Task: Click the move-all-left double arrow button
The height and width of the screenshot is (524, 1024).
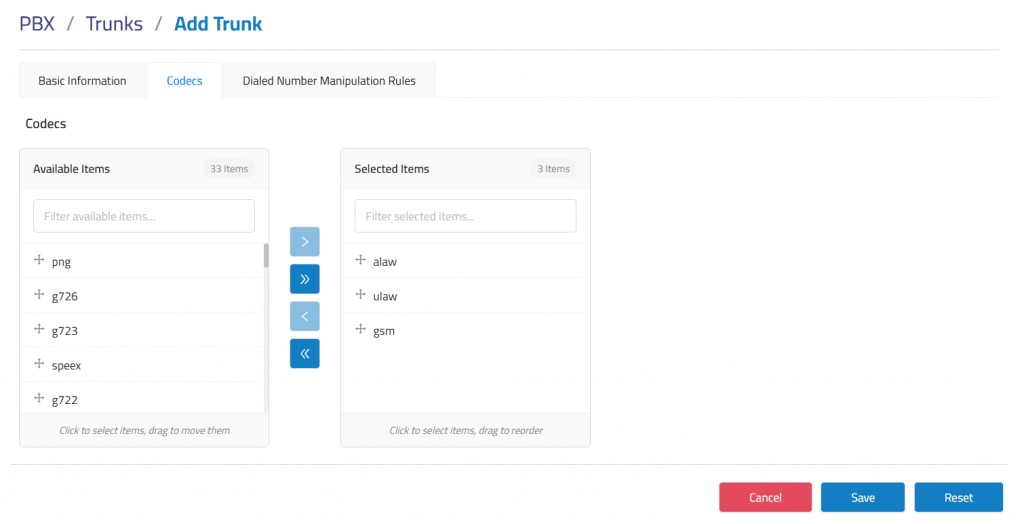Action: [304, 353]
